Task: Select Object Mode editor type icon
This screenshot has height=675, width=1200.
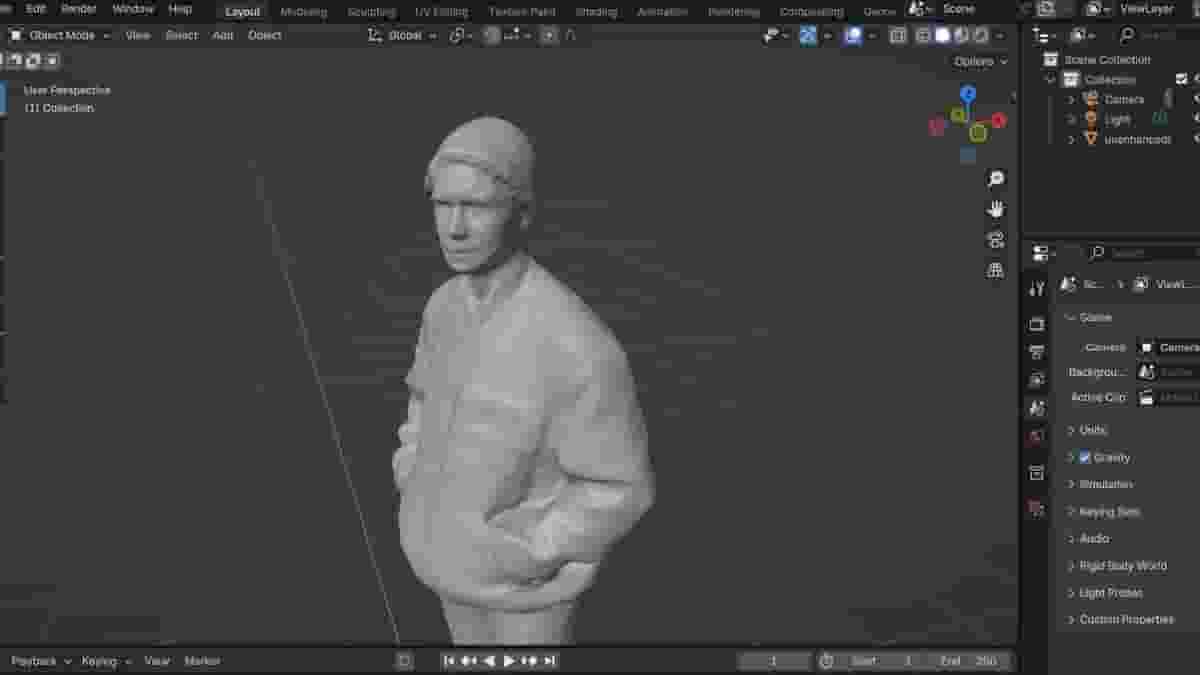Action: [x=15, y=35]
